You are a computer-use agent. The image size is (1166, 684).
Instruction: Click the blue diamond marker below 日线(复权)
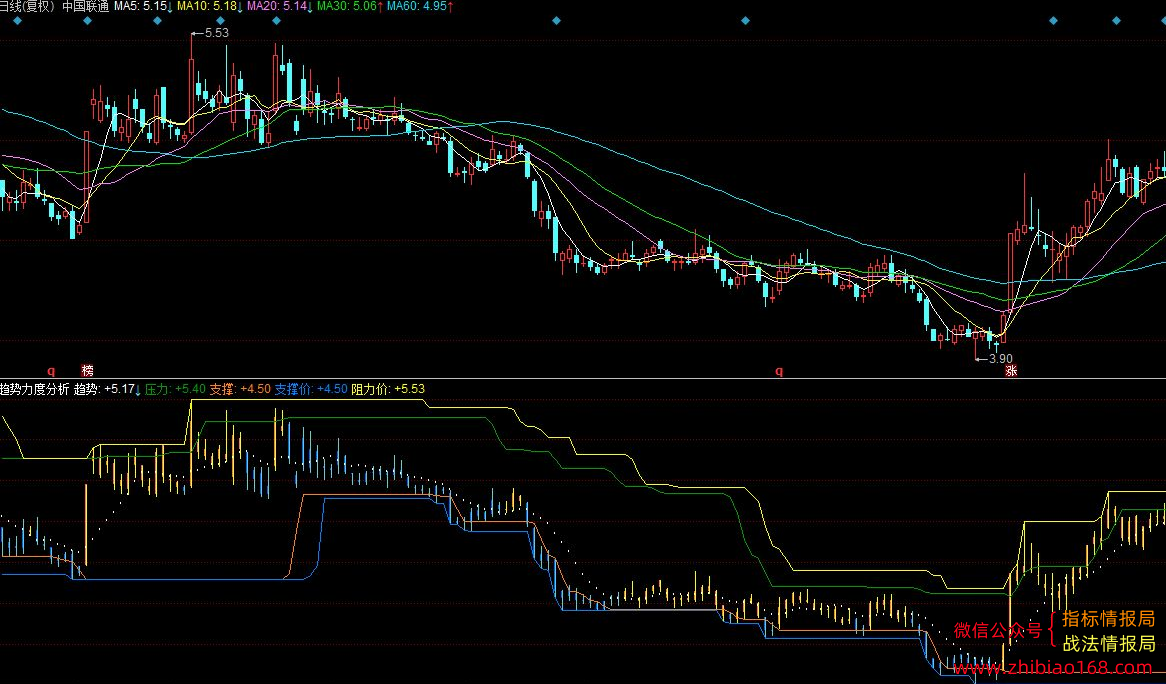(18, 21)
